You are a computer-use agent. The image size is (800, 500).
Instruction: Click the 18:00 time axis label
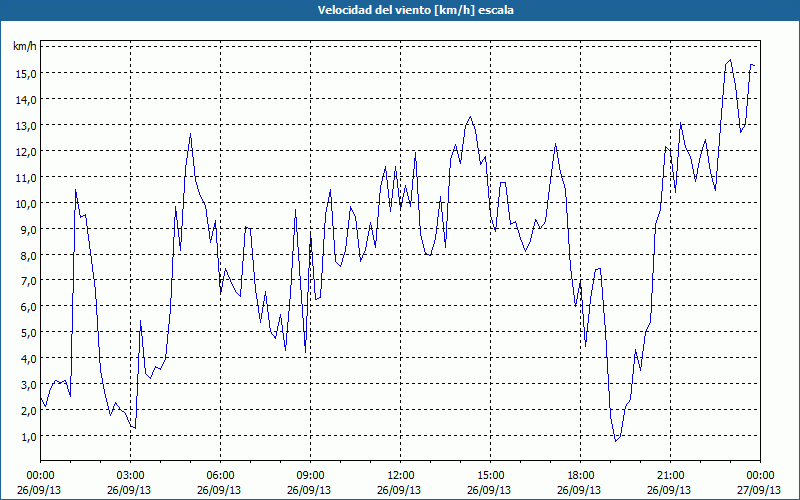click(x=581, y=476)
